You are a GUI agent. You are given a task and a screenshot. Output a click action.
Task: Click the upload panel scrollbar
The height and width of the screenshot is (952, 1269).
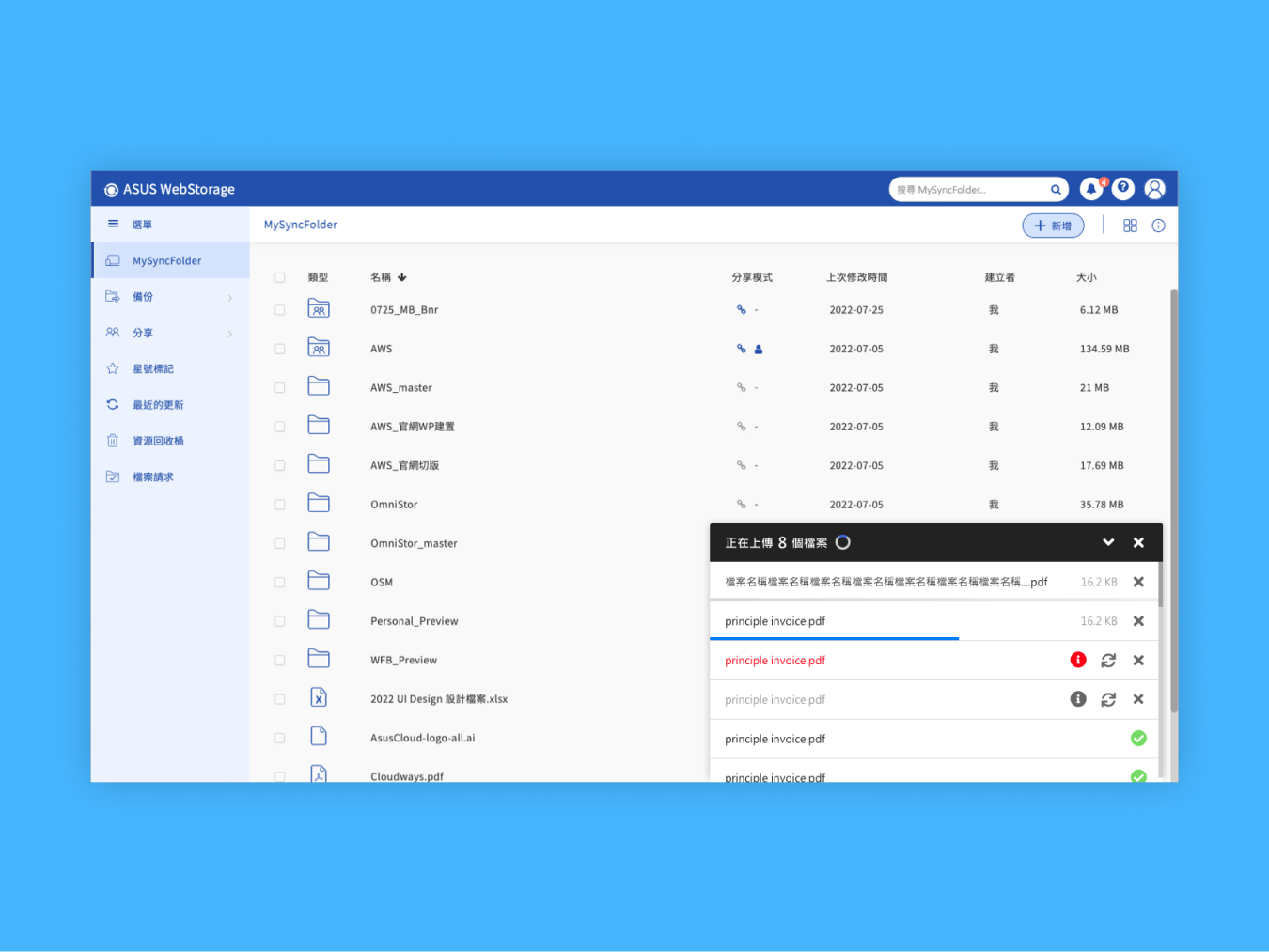[x=1161, y=585]
